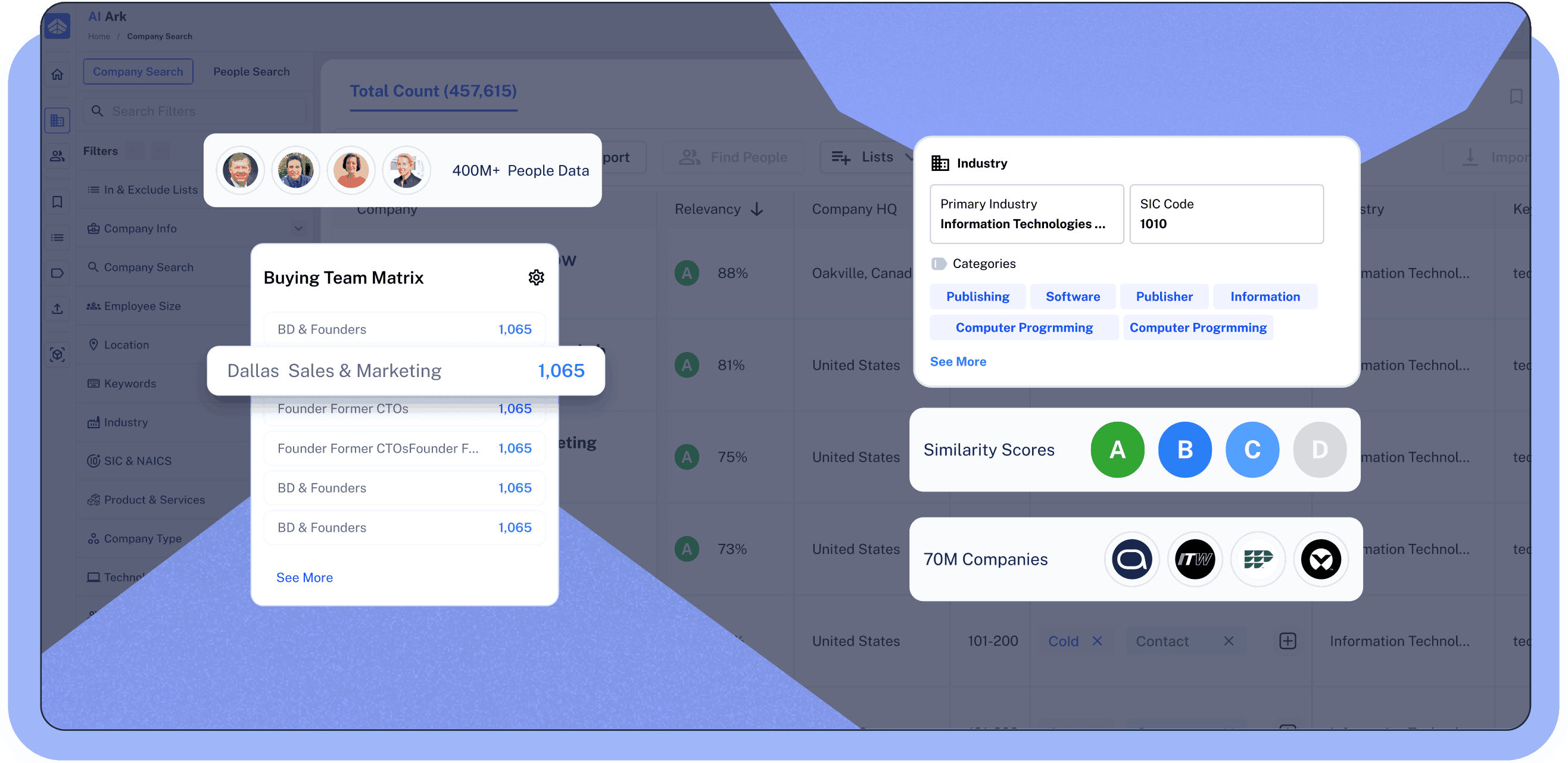Click the bookmark icon near Import
The width and height of the screenshot is (1568, 763).
(1516, 96)
